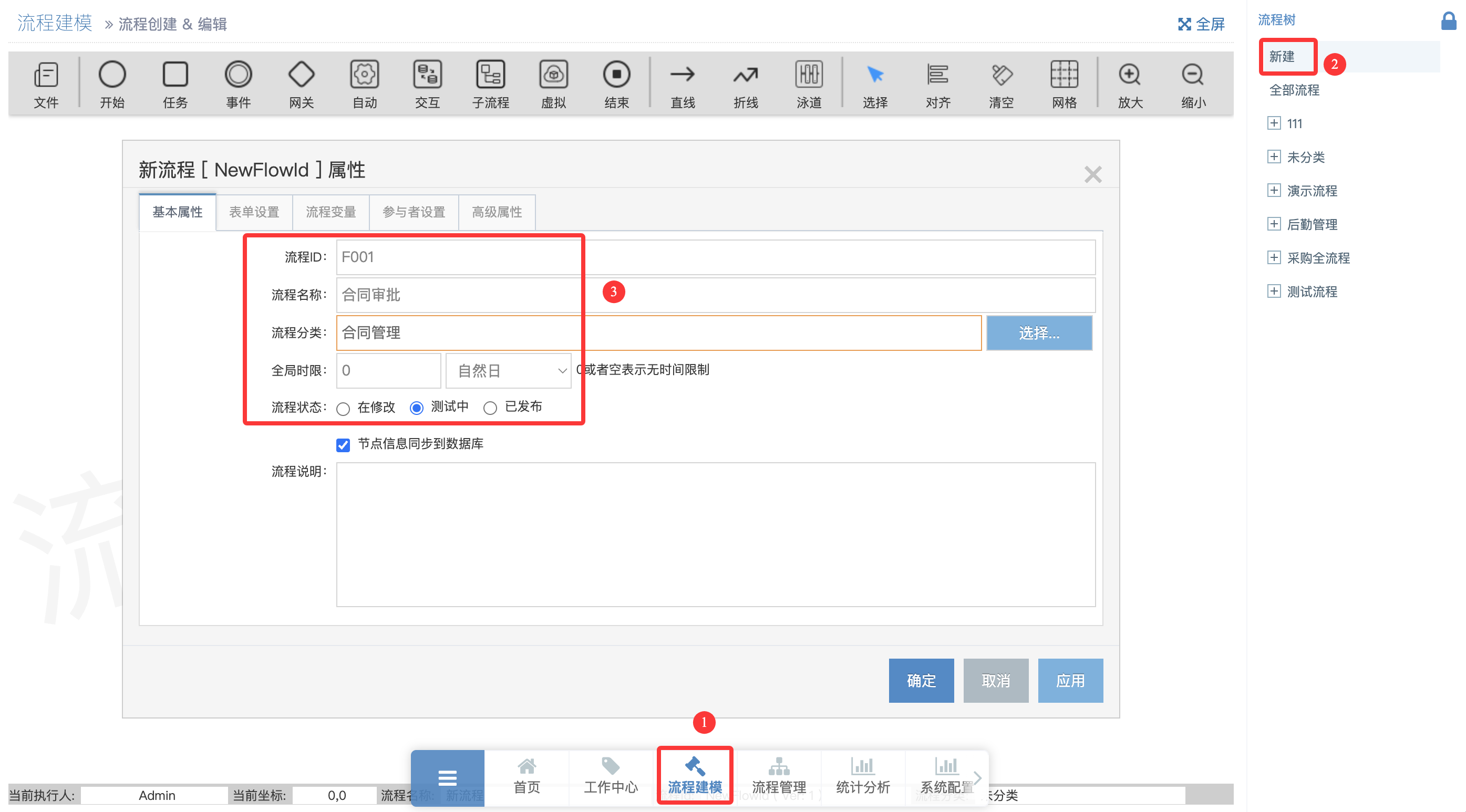Click the lock icon beside 流程树

[1448, 21]
